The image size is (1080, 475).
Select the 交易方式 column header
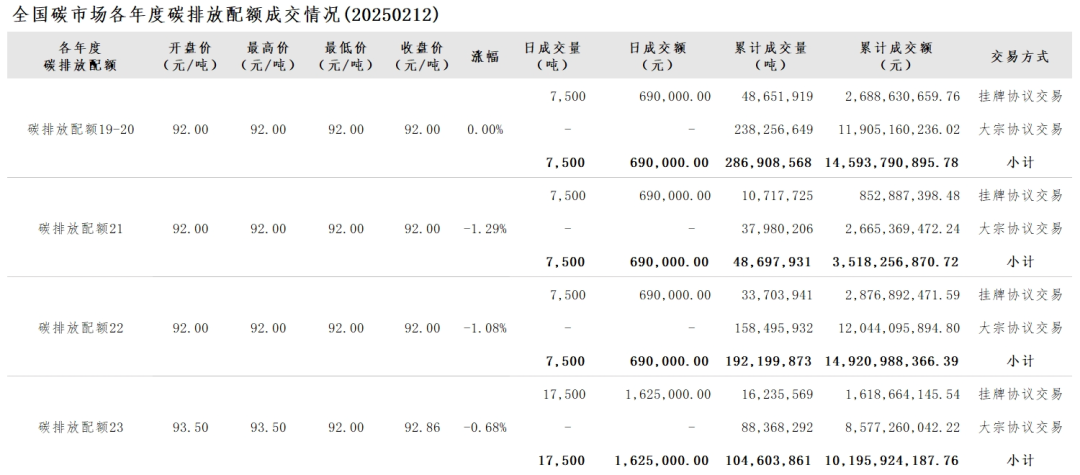1020,57
